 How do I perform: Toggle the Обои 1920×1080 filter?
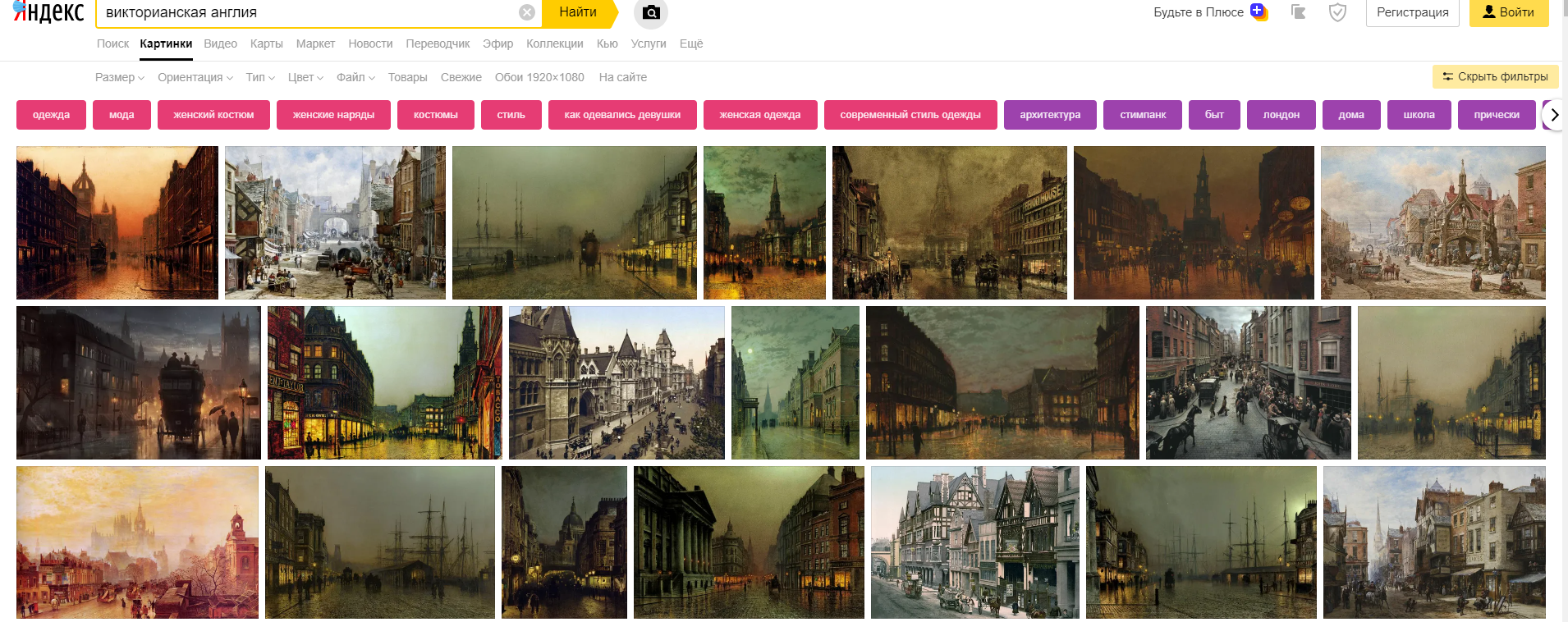[539, 77]
